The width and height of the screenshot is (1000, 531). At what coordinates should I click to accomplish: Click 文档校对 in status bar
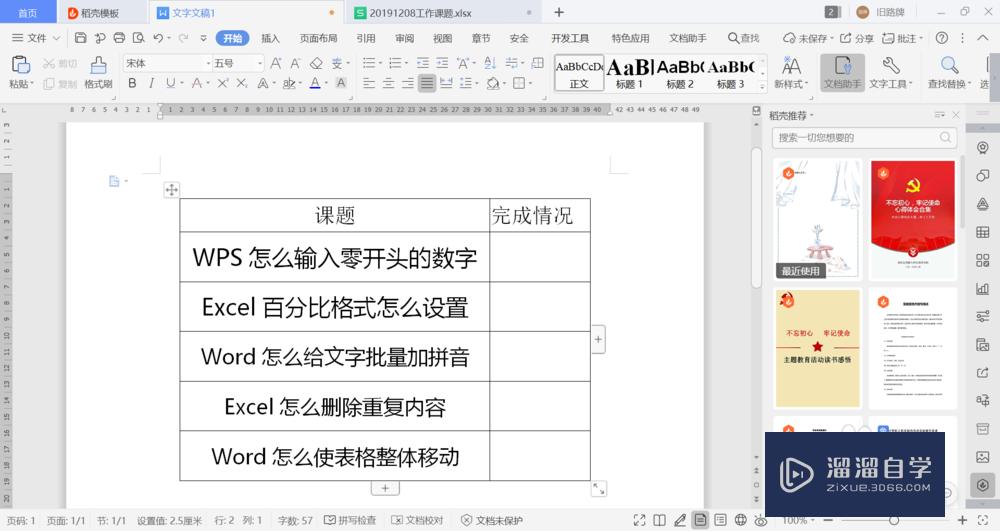[x=417, y=520]
